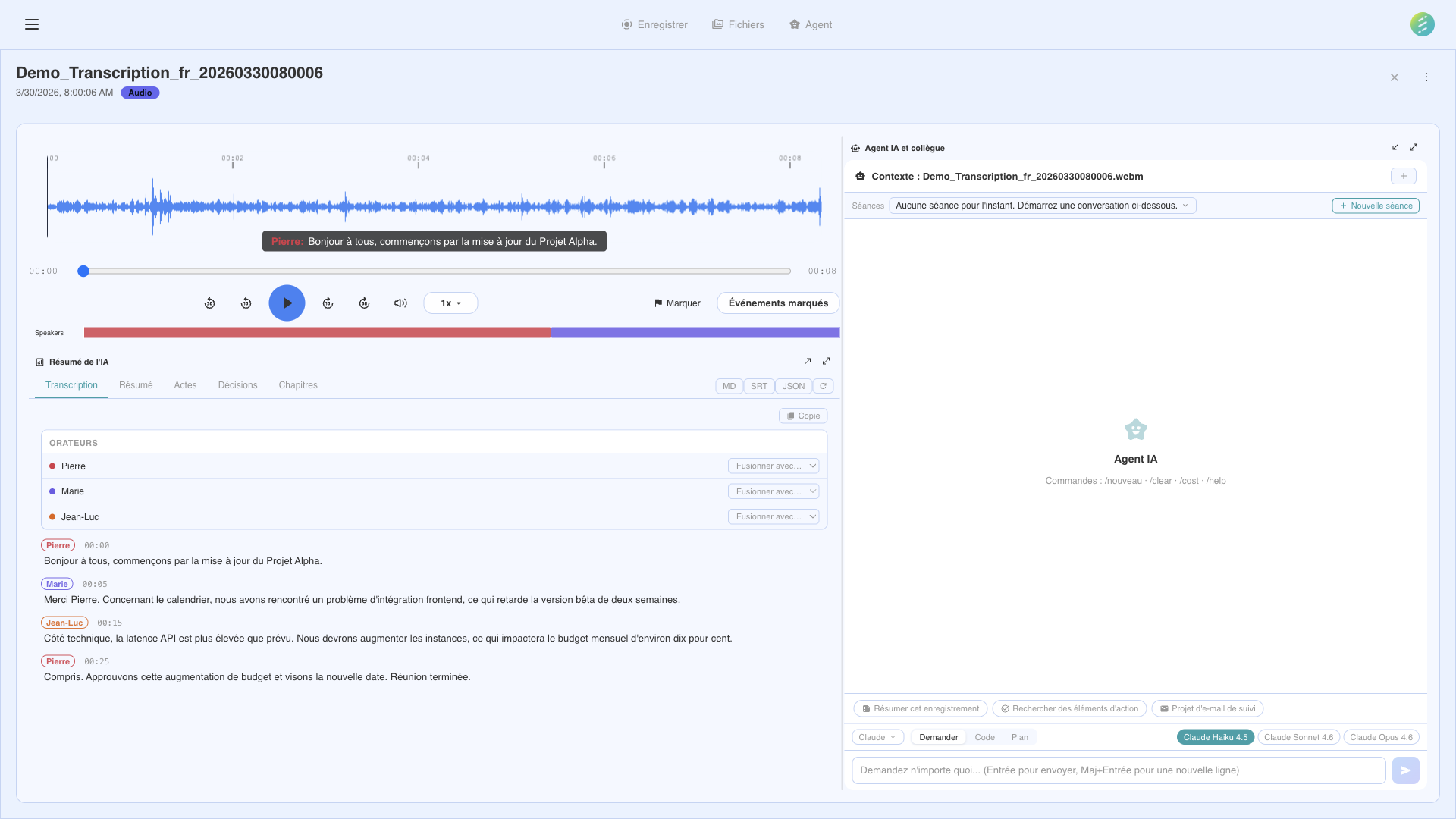Open the hamburger menu top left
Viewport: 1456px width, 819px height.
[x=31, y=24]
